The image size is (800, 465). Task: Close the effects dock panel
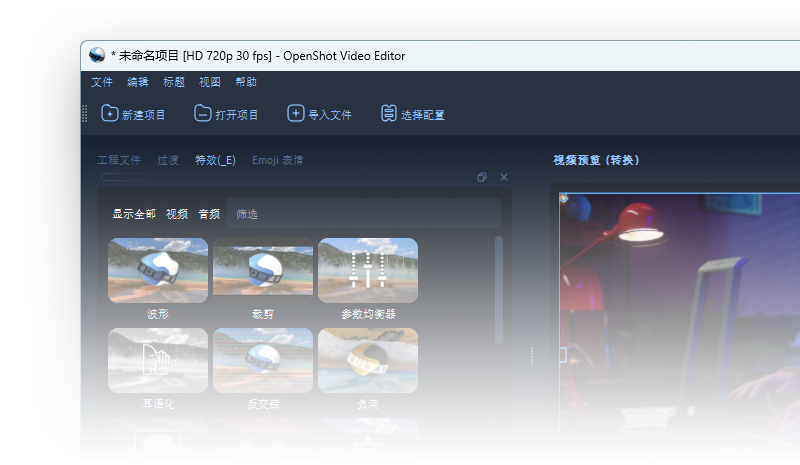[x=504, y=177]
